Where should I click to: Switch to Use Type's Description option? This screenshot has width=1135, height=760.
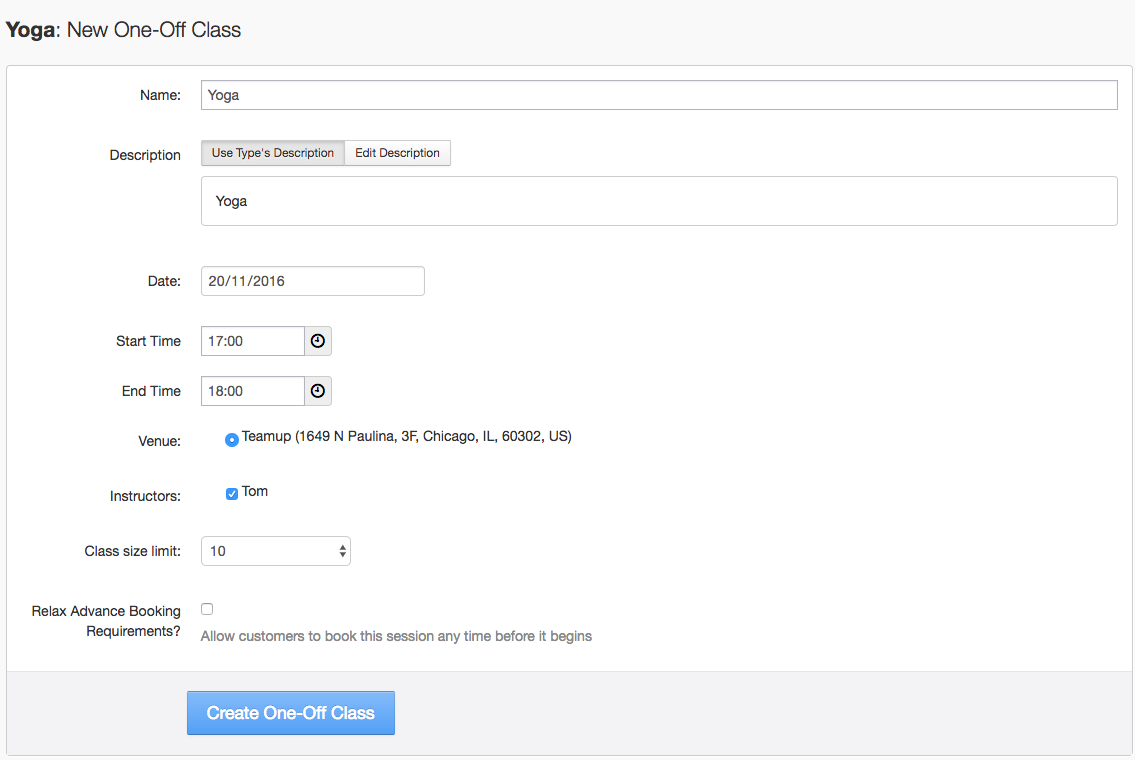(x=273, y=153)
